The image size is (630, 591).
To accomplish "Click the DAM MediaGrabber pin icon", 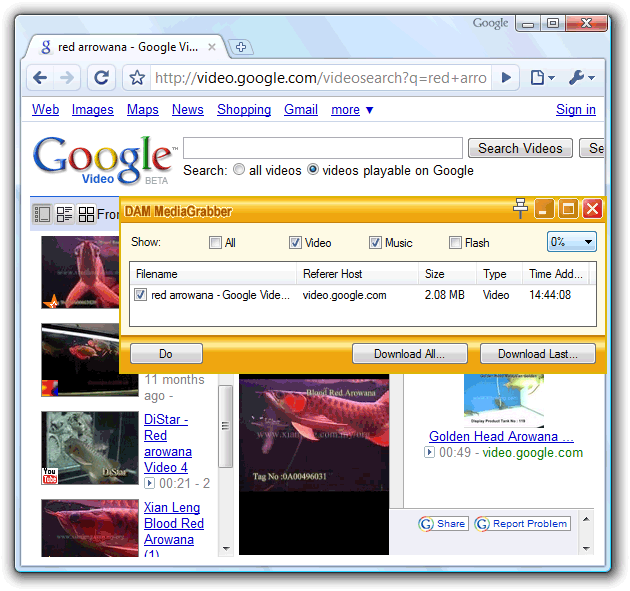I will (x=520, y=209).
